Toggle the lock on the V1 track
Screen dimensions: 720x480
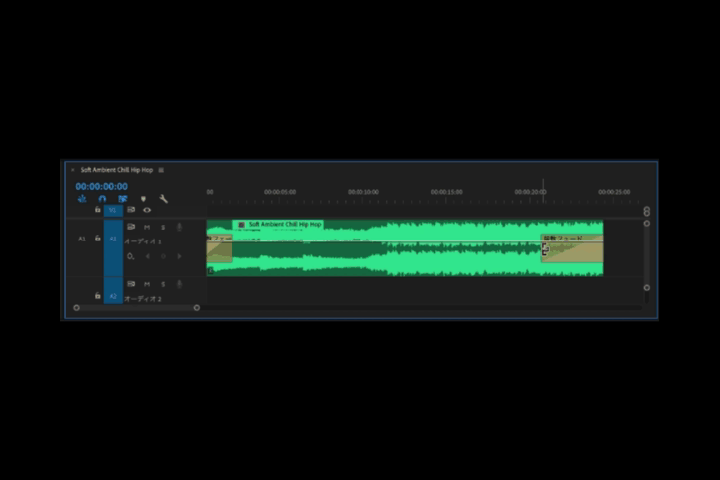97,210
